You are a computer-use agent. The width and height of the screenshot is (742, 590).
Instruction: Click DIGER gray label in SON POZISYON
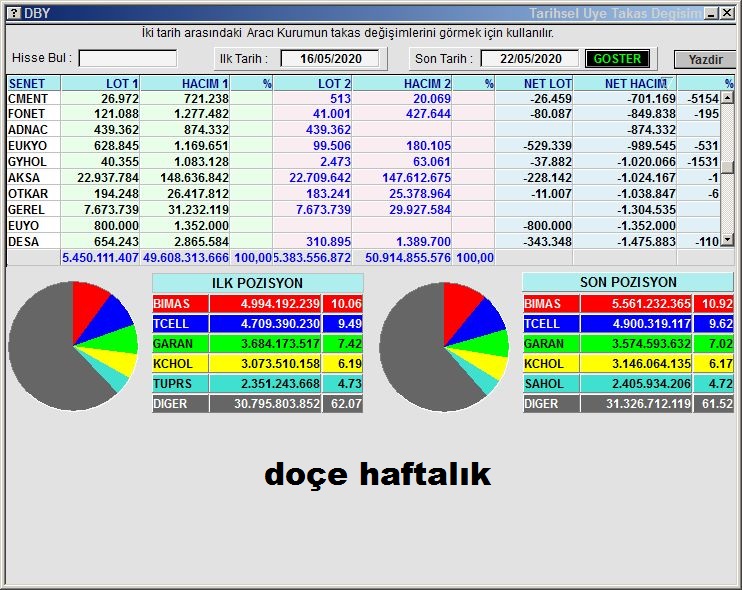551,404
